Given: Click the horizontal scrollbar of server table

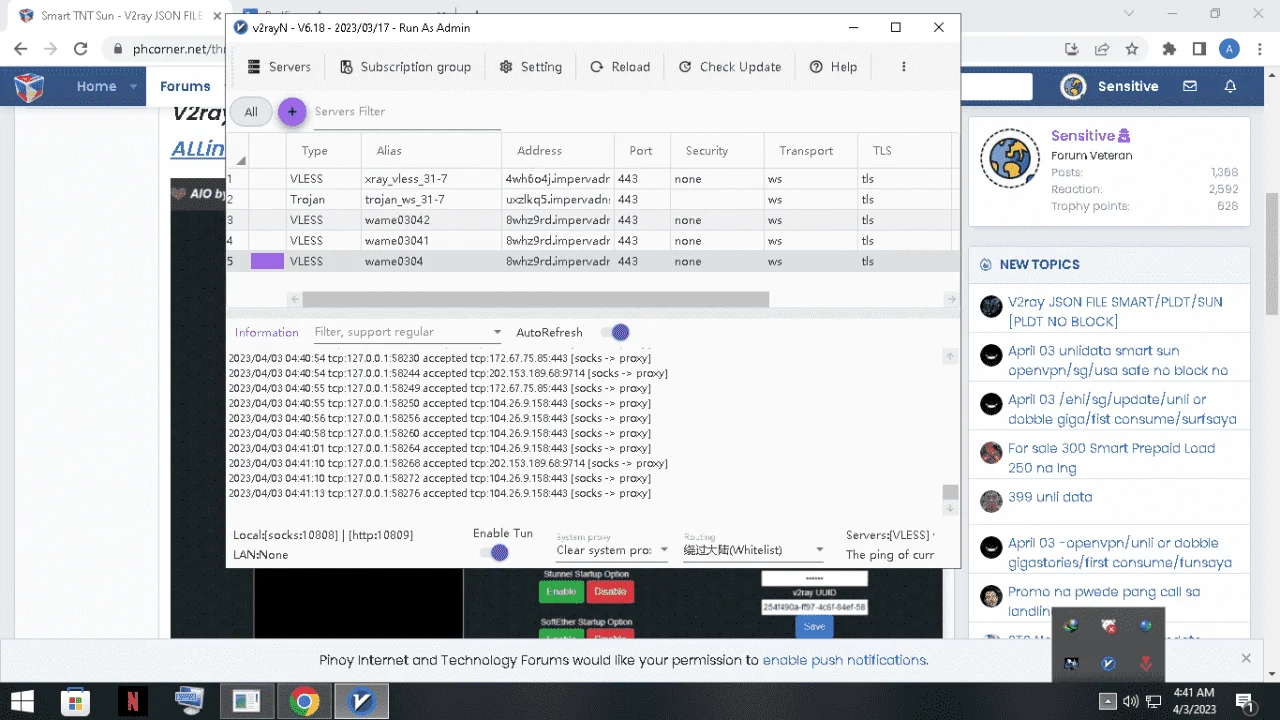Looking at the screenshot, I should (536, 300).
